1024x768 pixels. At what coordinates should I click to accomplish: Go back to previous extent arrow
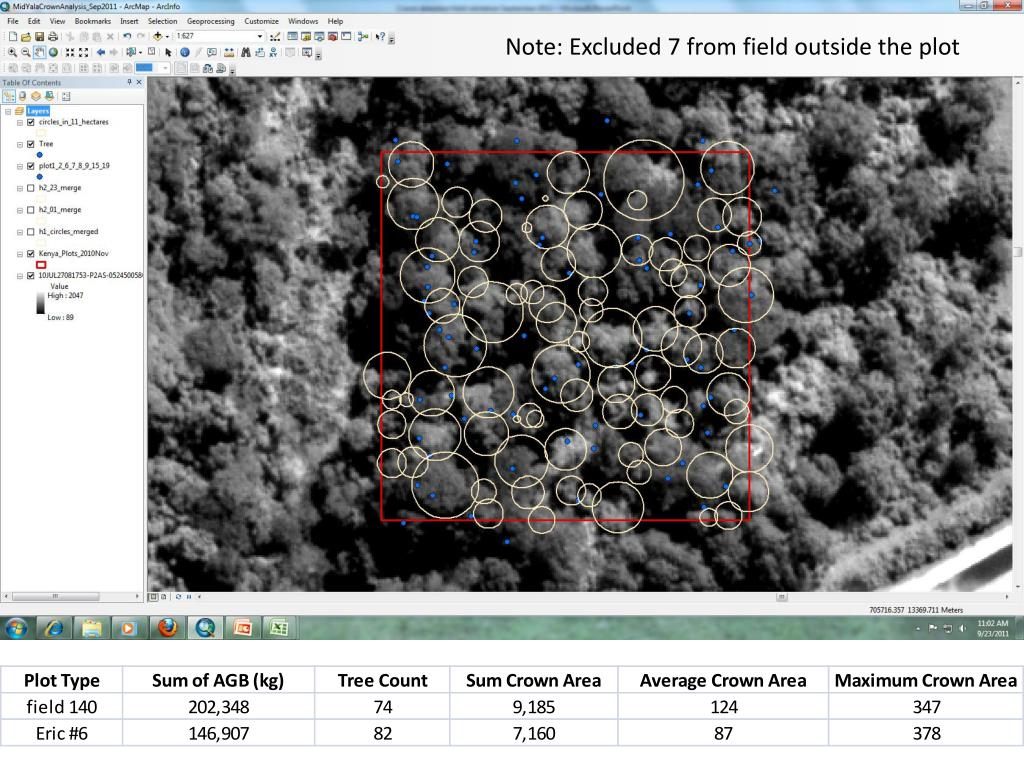101,52
